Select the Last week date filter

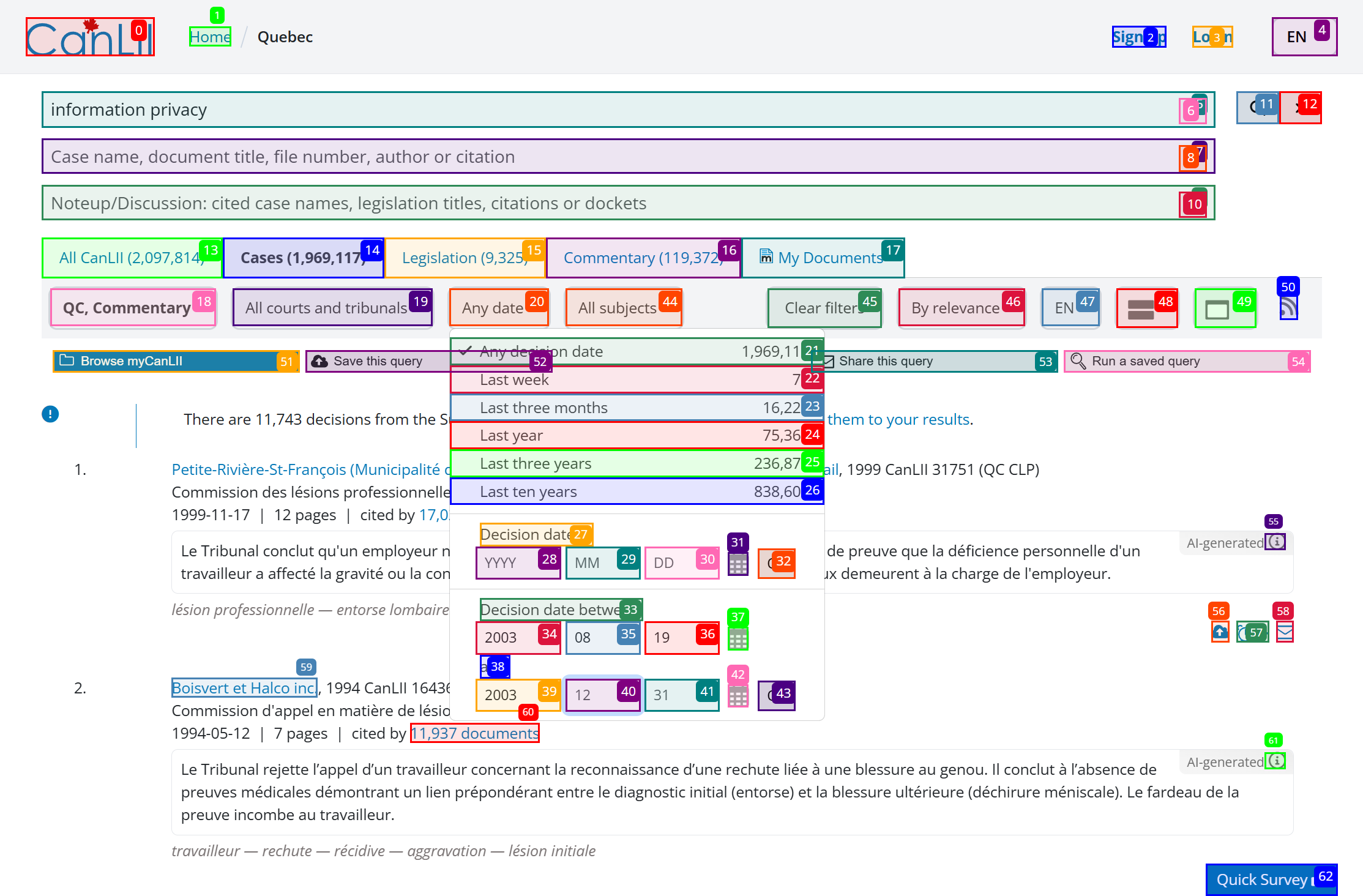tap(637, 379)
